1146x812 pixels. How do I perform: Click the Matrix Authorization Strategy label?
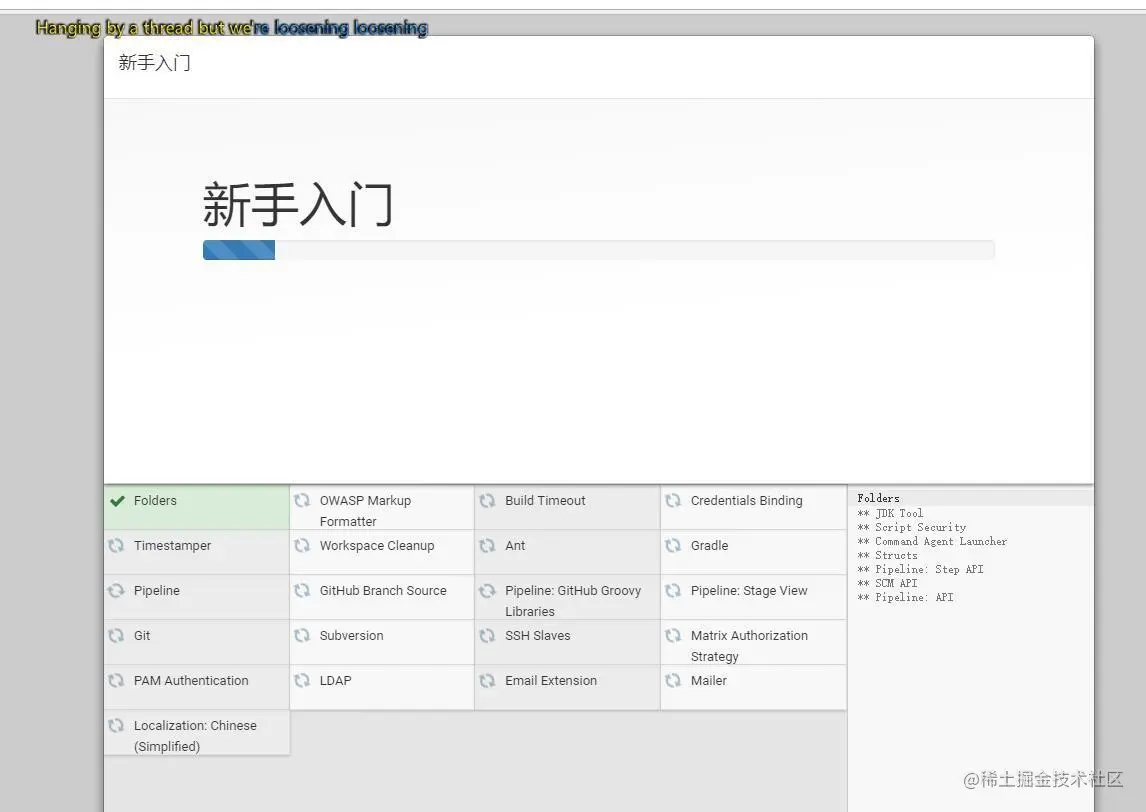749,646
